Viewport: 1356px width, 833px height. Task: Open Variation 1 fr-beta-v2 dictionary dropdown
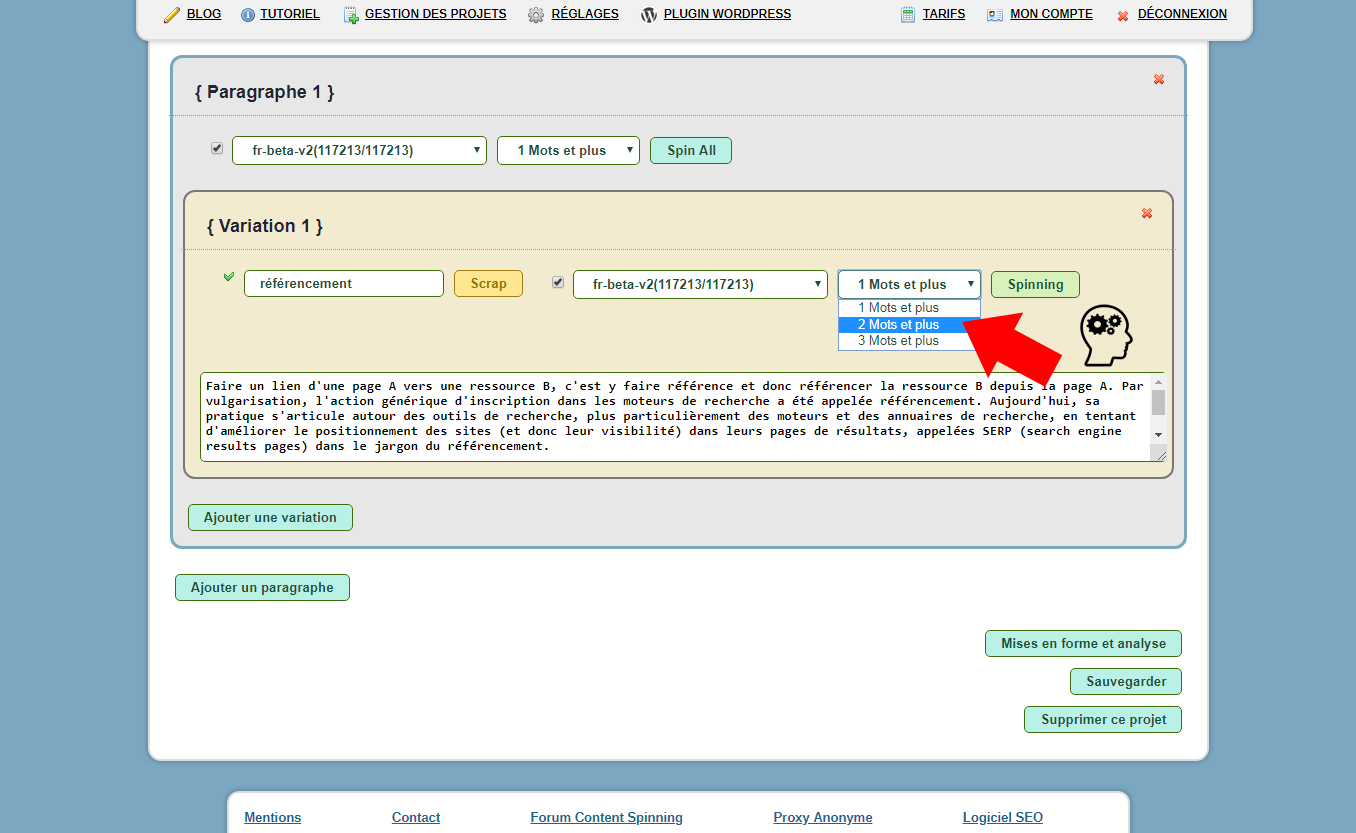pyautogui.click(x=700, y=284)
